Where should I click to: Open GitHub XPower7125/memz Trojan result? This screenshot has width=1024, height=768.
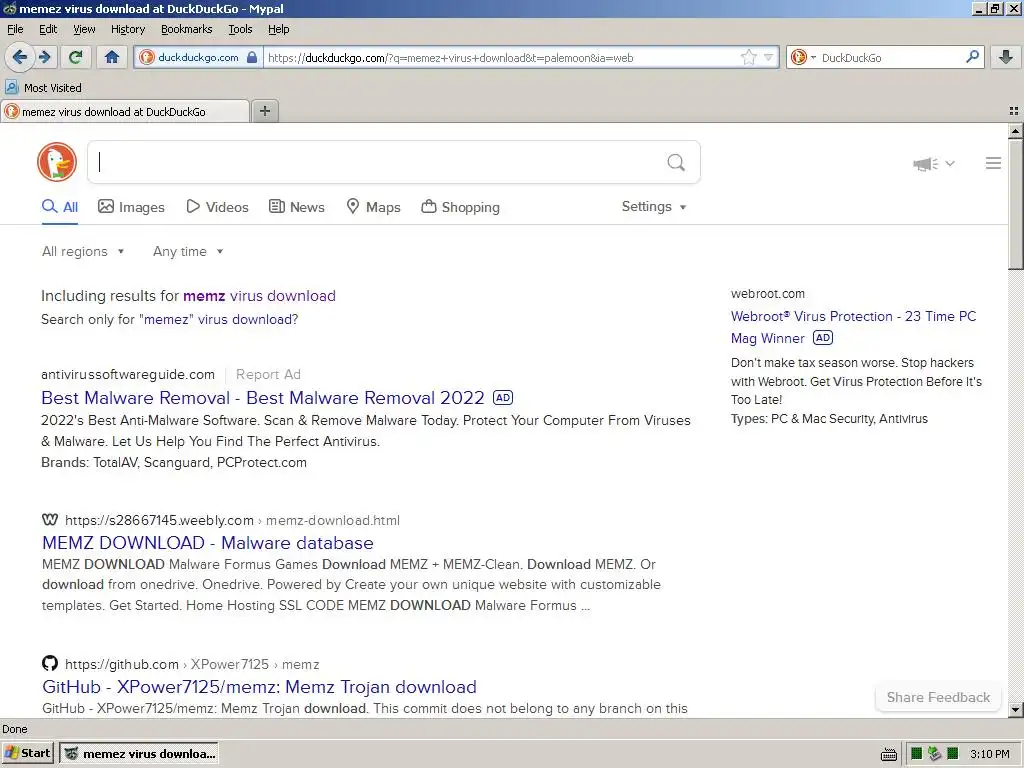coord(259,687)
